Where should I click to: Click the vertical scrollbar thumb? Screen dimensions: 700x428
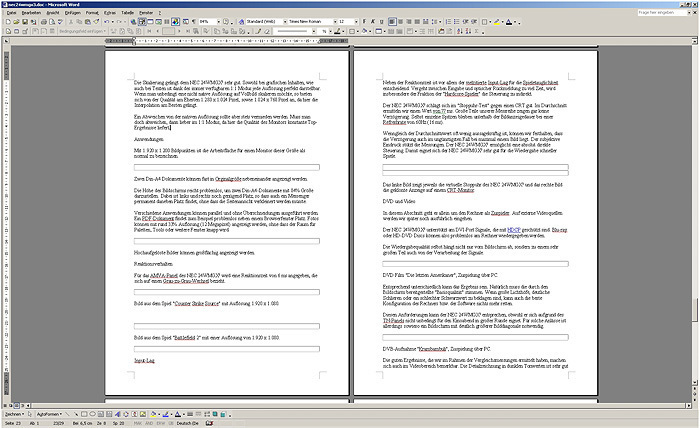tap(695, 309)
